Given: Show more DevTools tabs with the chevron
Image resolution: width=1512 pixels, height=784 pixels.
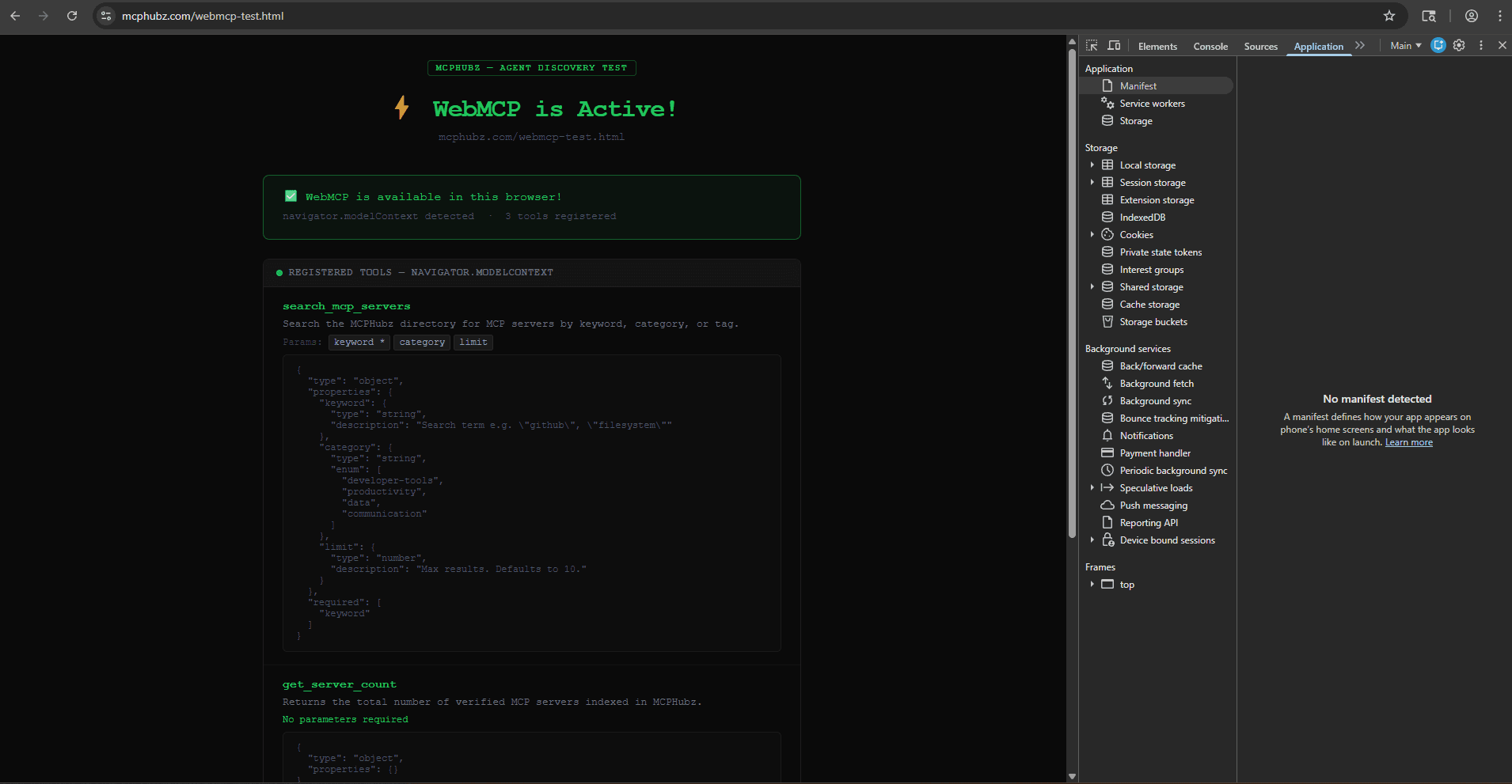Looking at the screenshot, I should coord(1360,46).
